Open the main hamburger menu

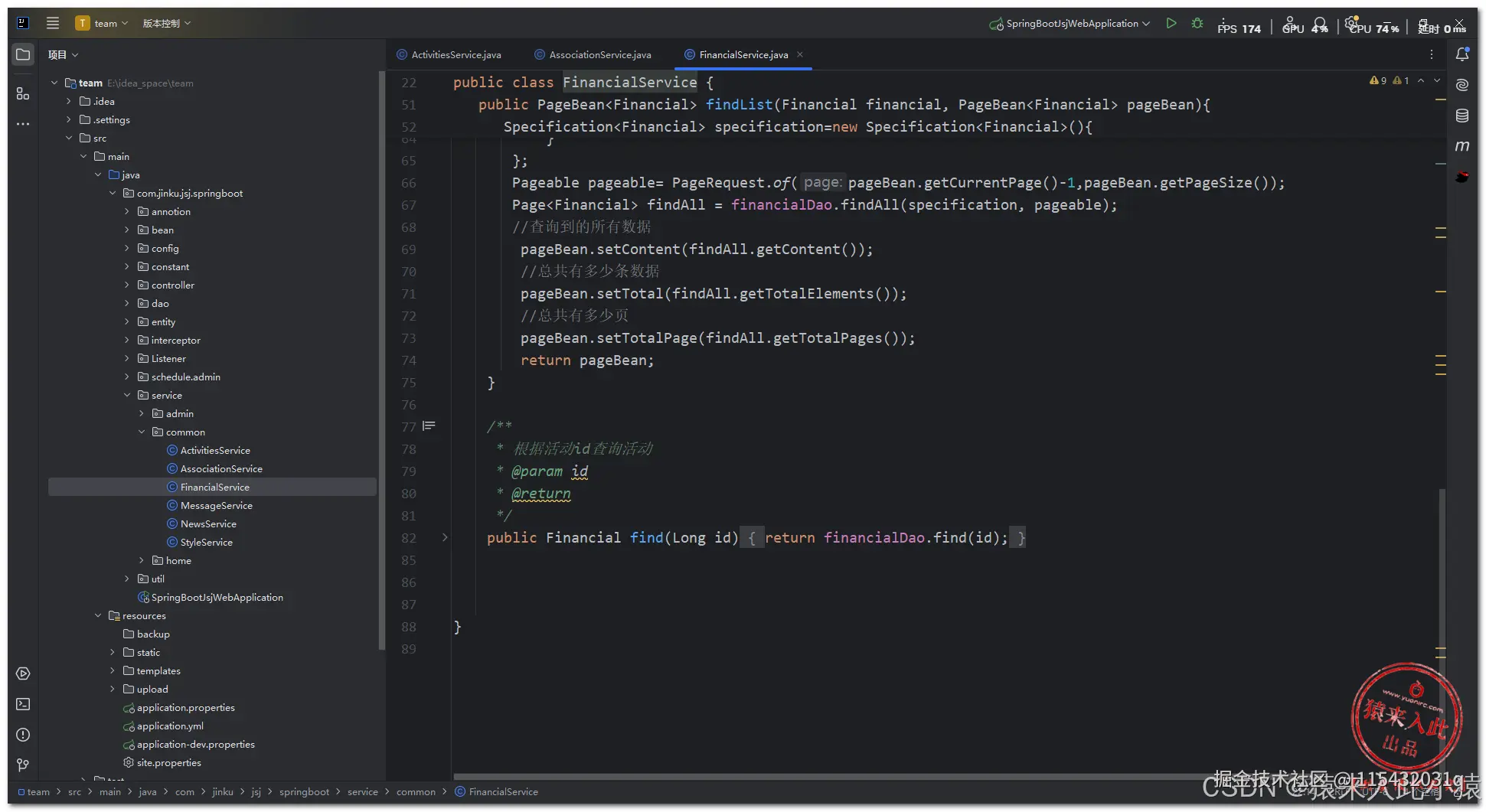pyautogui.click(x=52, y=23)
